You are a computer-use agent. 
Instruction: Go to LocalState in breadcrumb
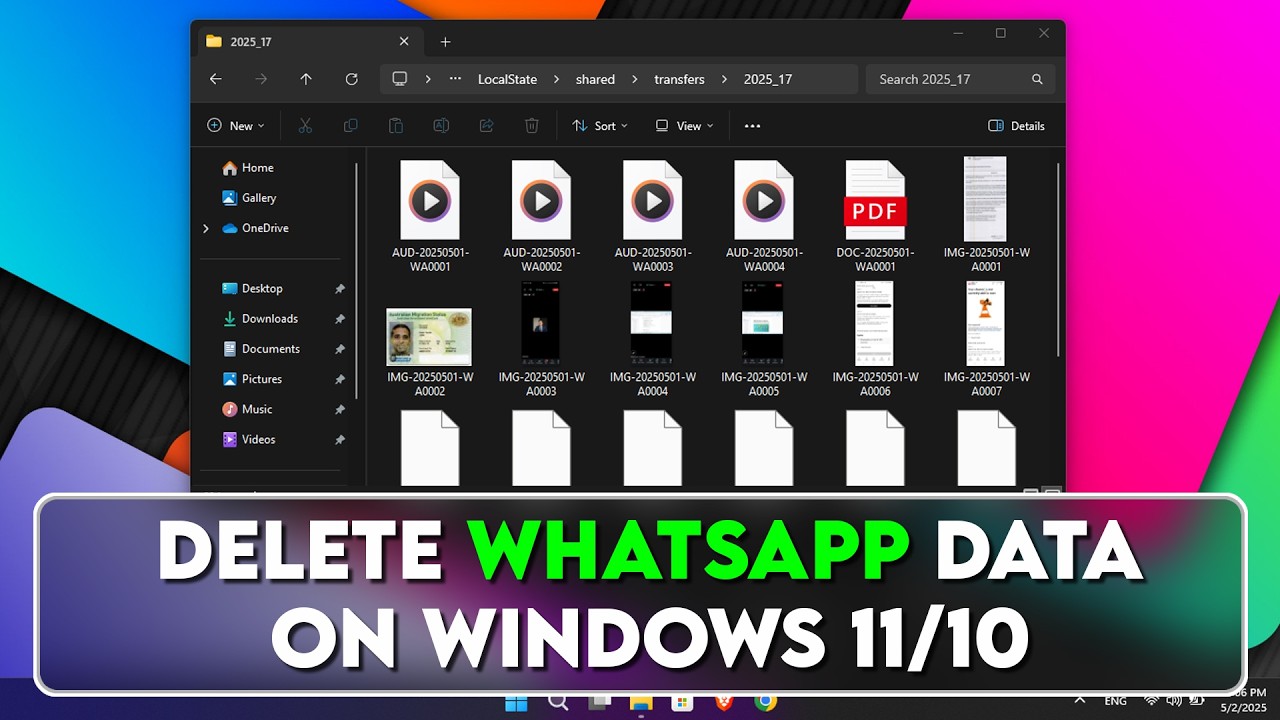pos(507,79)
